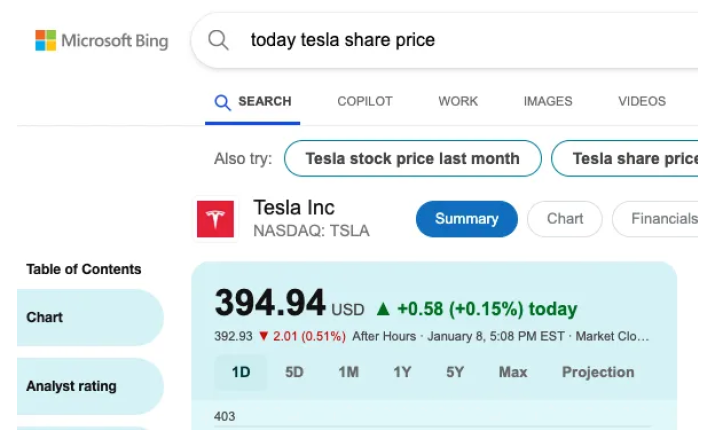This screenshot has width=716, height=441.
Task: Click the blue search icon beside SEARCH
Action: tap(222, 102)
